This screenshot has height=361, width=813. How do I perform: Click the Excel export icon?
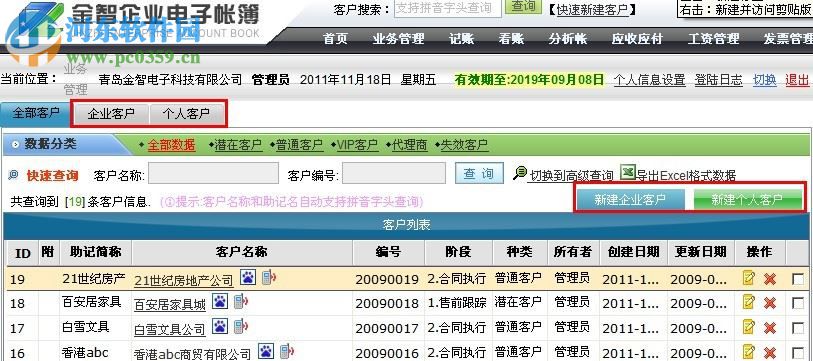[627, 172]
